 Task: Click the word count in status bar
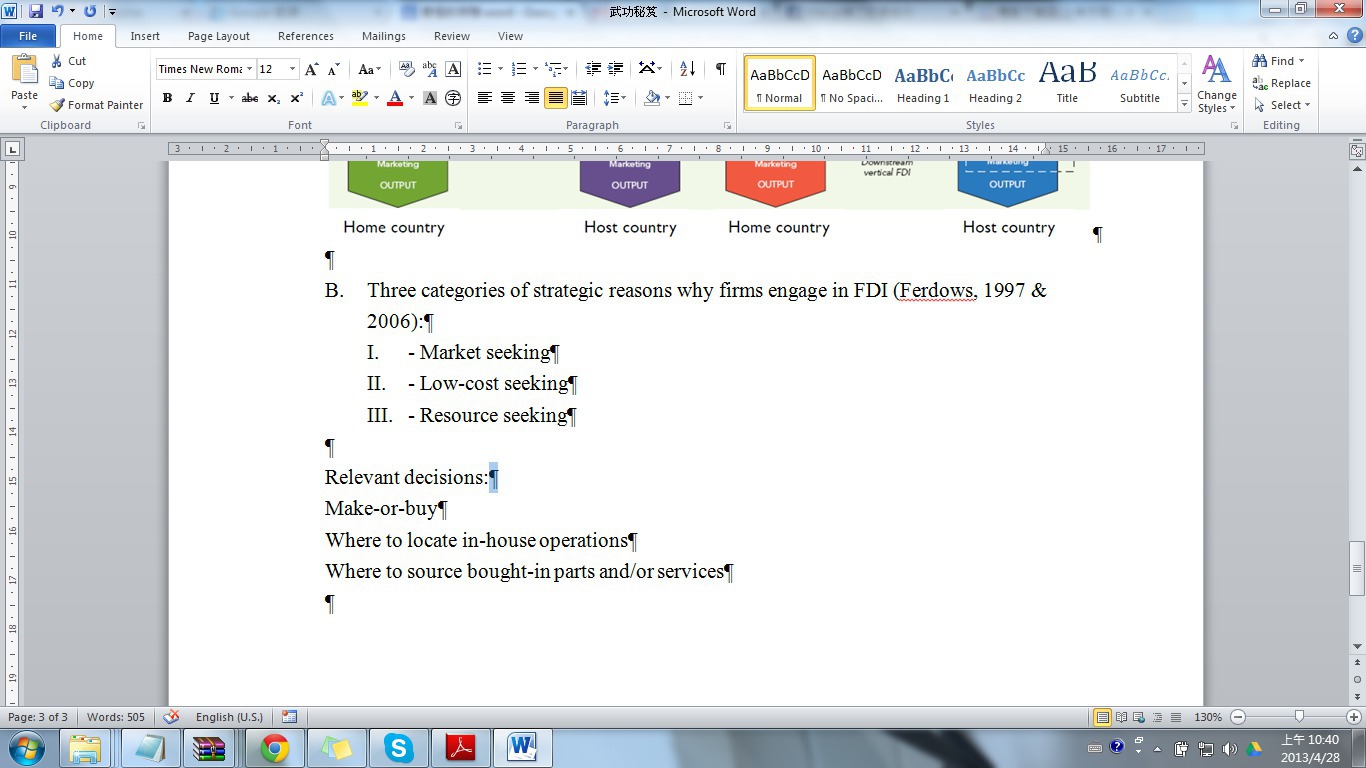(116, 717)
